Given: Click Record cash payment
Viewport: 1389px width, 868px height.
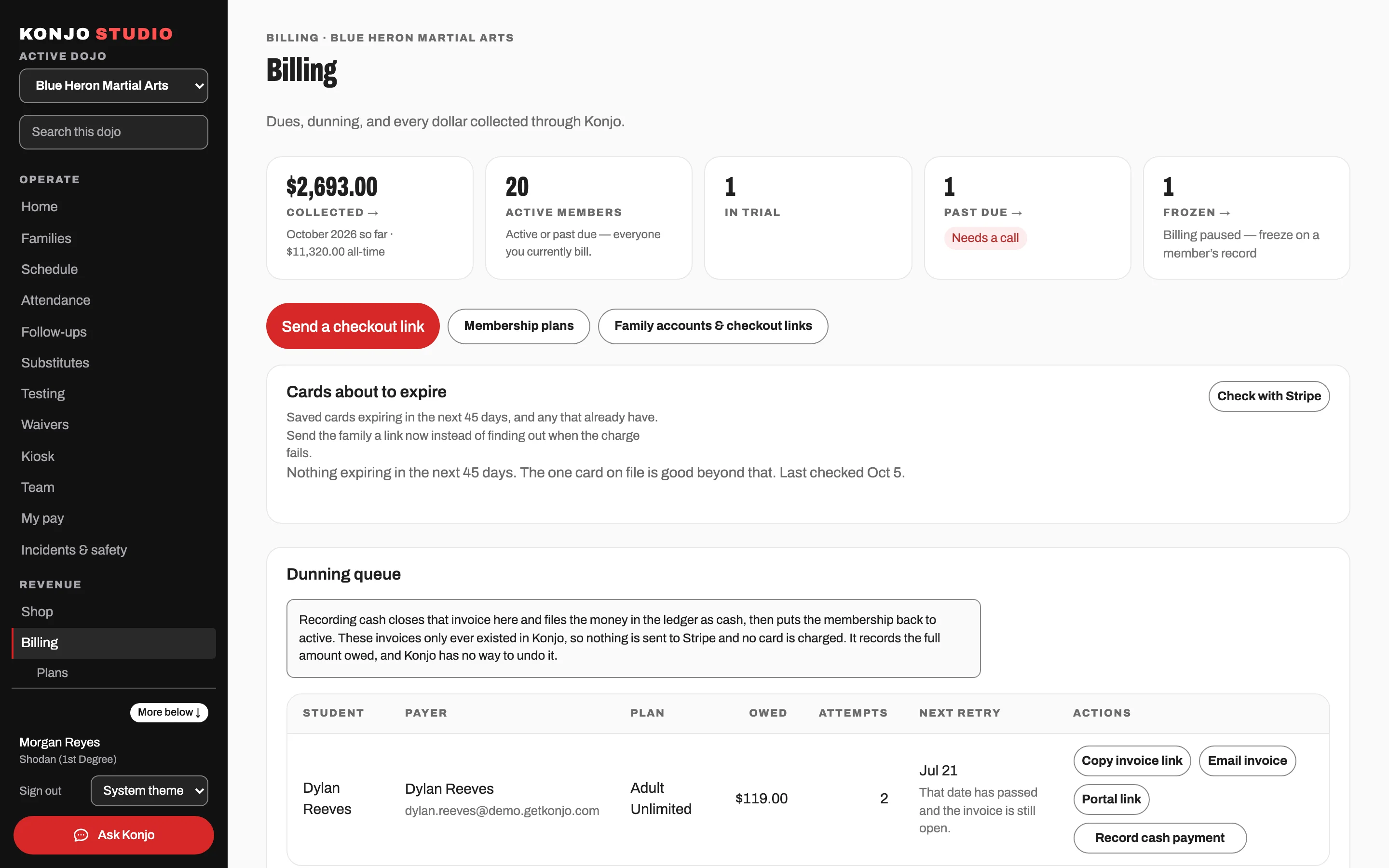Looking at the screenshot, I should pyautogui.click(x=1159, y=838).
